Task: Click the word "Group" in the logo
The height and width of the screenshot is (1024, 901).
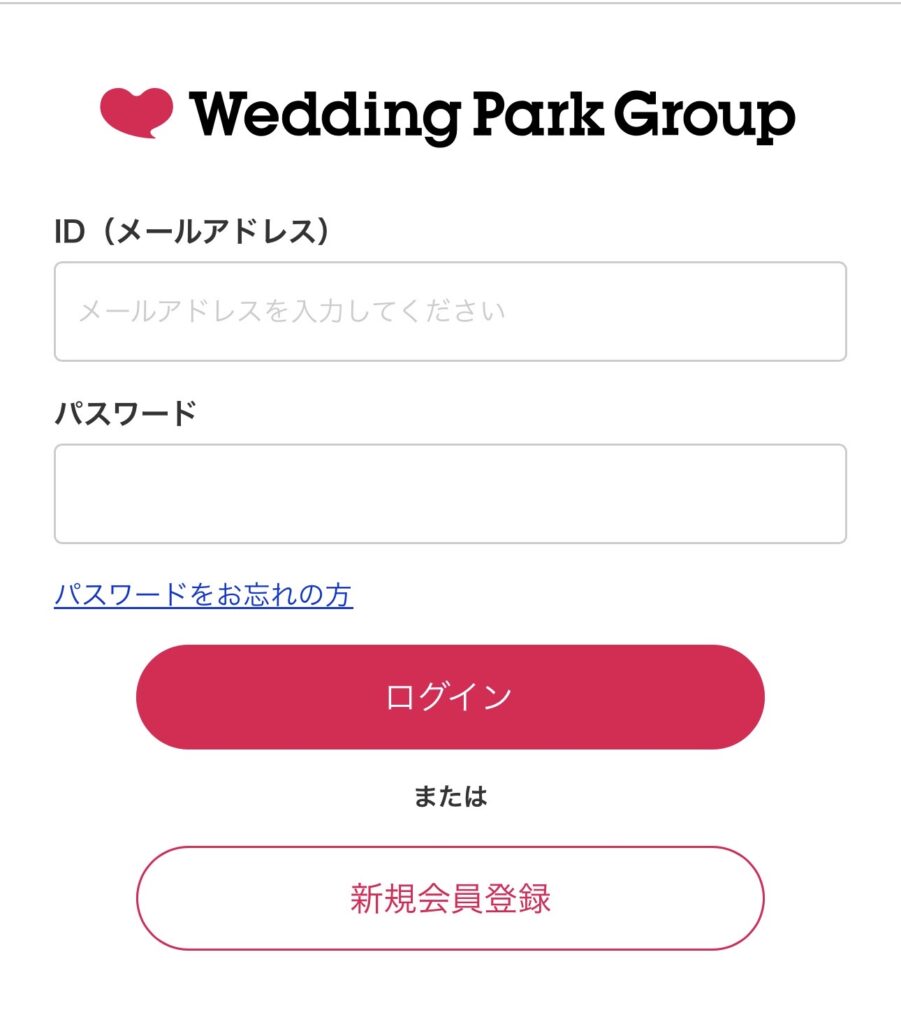Action: [x=704, y=118]
